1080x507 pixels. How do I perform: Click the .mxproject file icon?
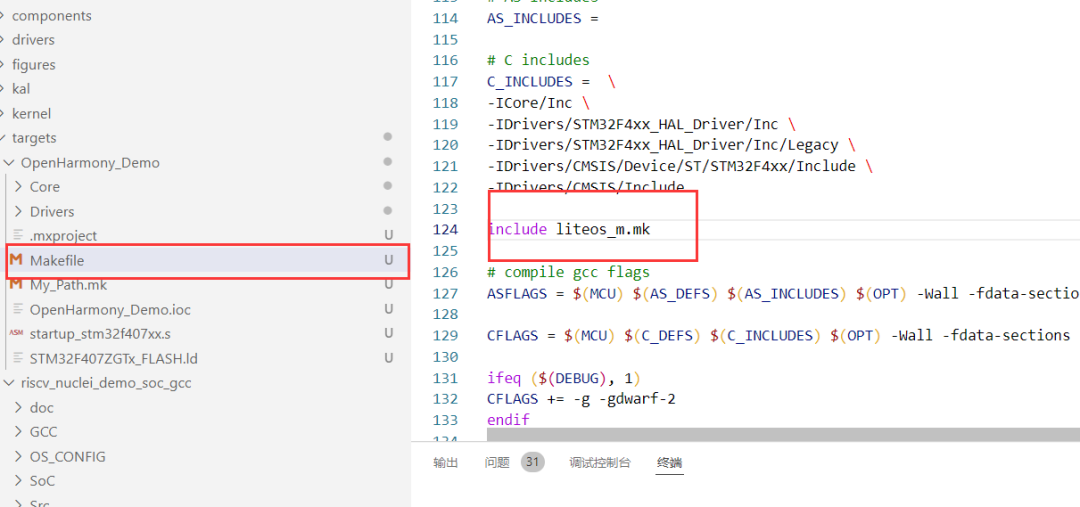(x=18, y=236)
